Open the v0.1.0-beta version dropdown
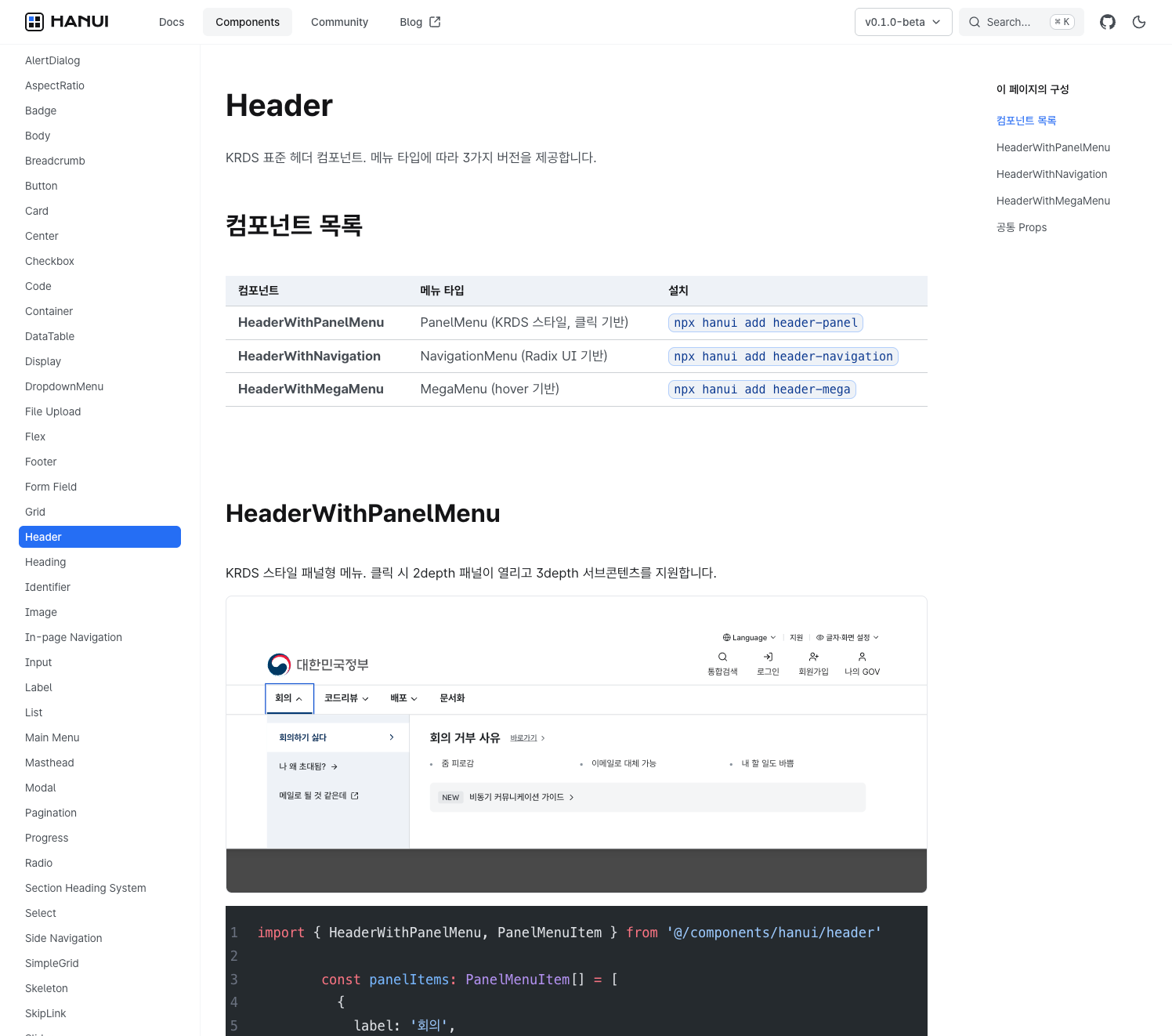This screenshot has height=1036, width=1172. tap(903, 22)
